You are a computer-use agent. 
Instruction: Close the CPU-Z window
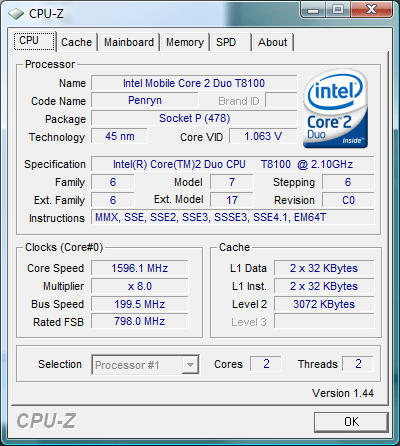[371, 9]
